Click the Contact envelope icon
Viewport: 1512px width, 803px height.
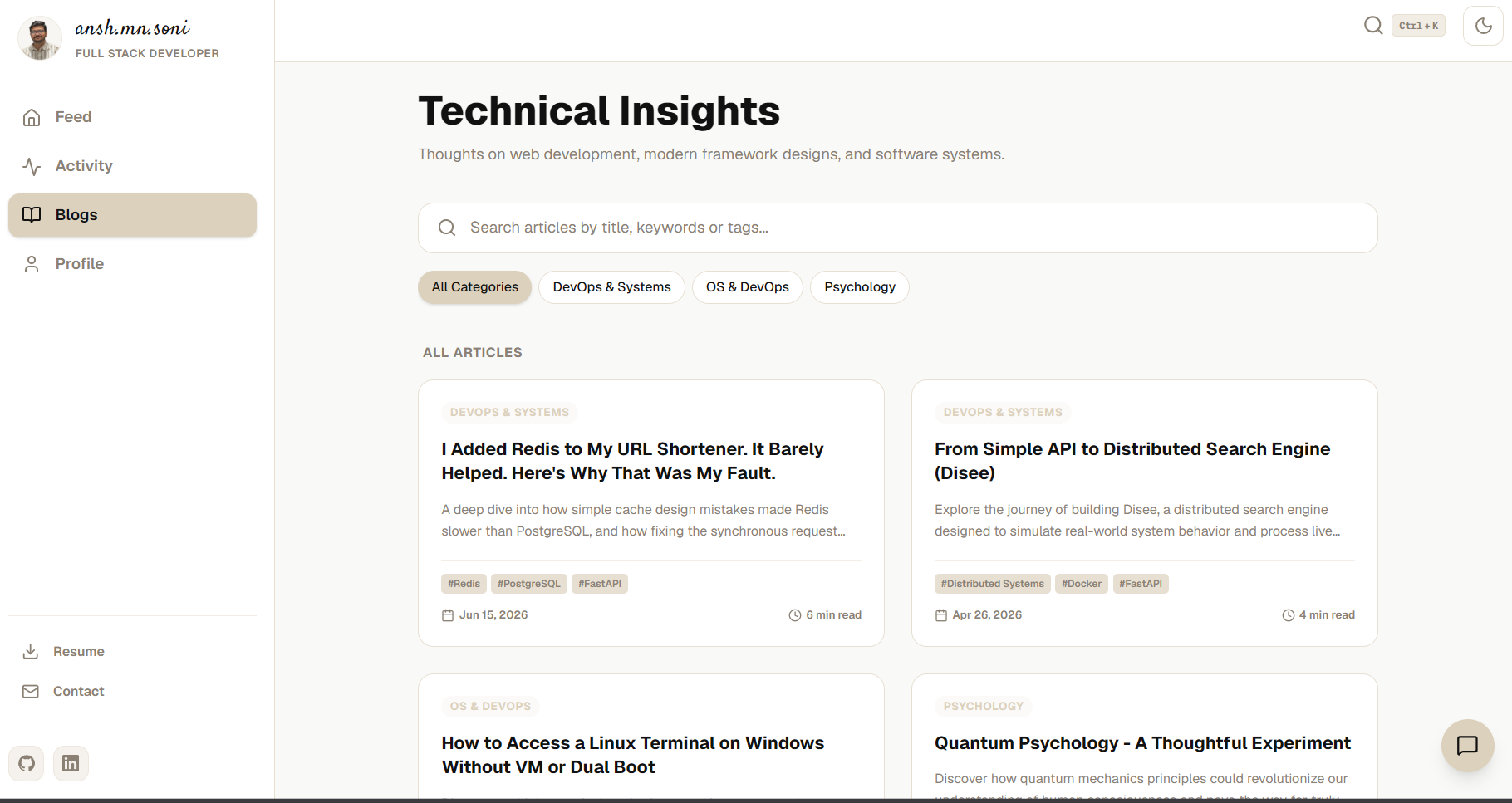[31, 692]
